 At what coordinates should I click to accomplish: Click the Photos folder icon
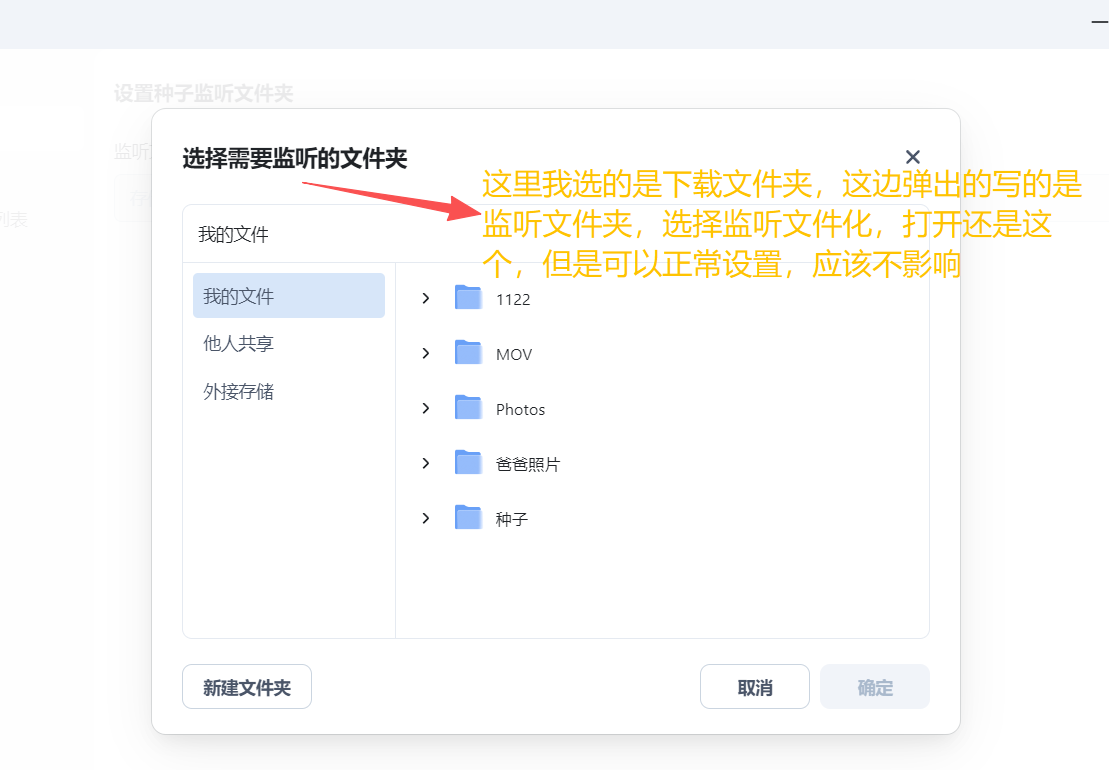click(468, 408)
